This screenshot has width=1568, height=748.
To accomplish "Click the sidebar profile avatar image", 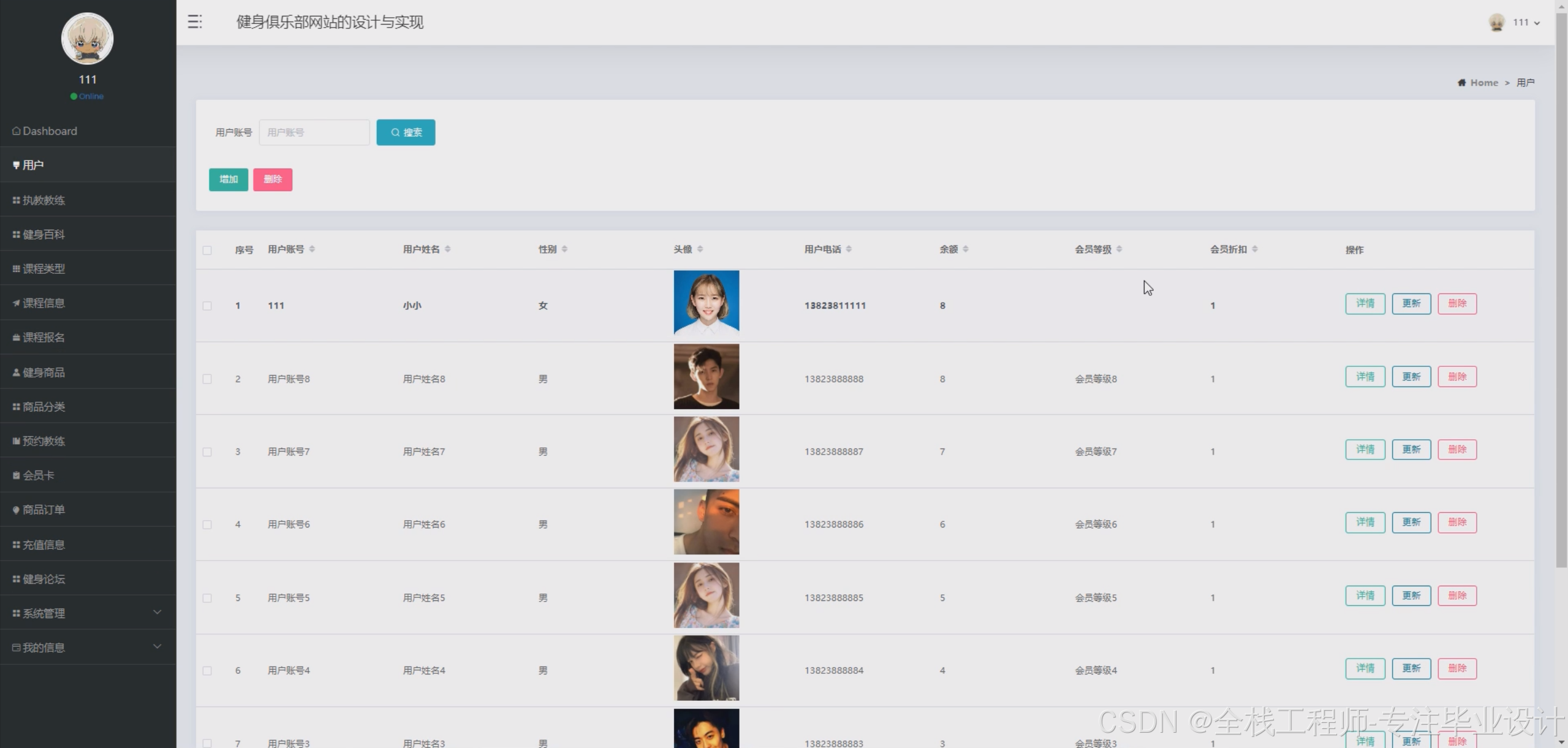I will pyautogui.click(x=87, y=39).
